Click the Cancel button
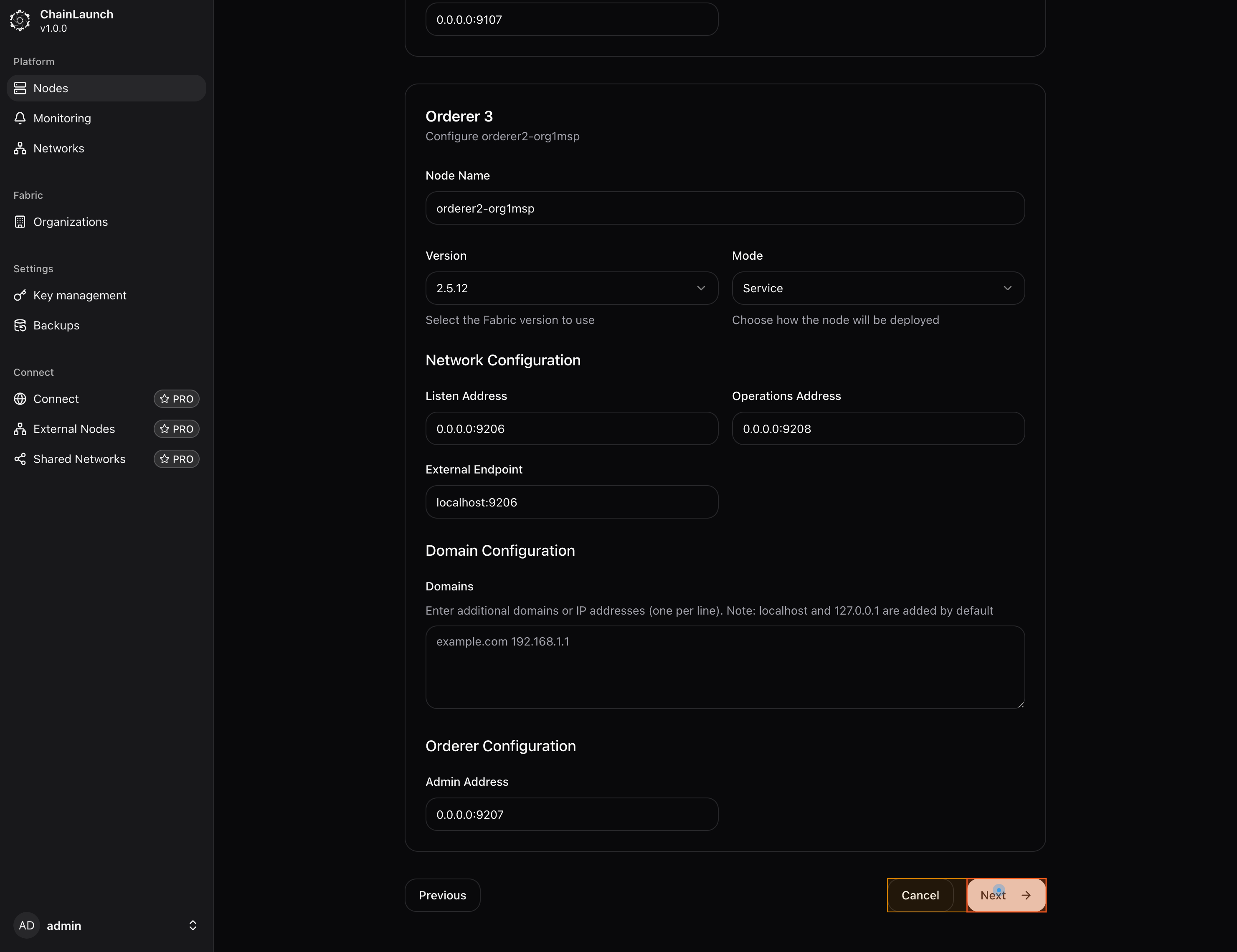The height and width of the screenshot is (952, 1237). pyautogui.click(x=920, y=895)
